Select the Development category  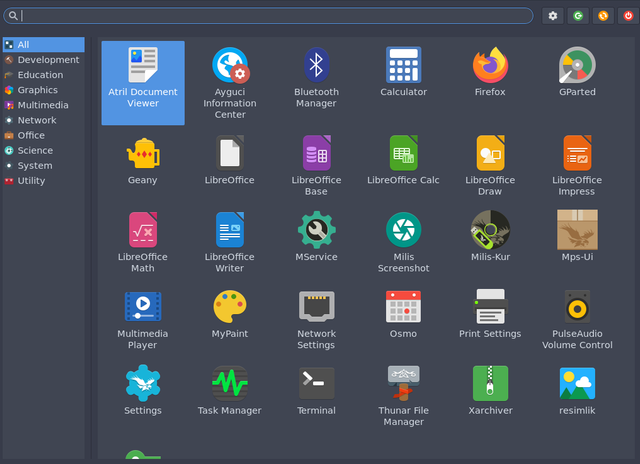[47, 60]
